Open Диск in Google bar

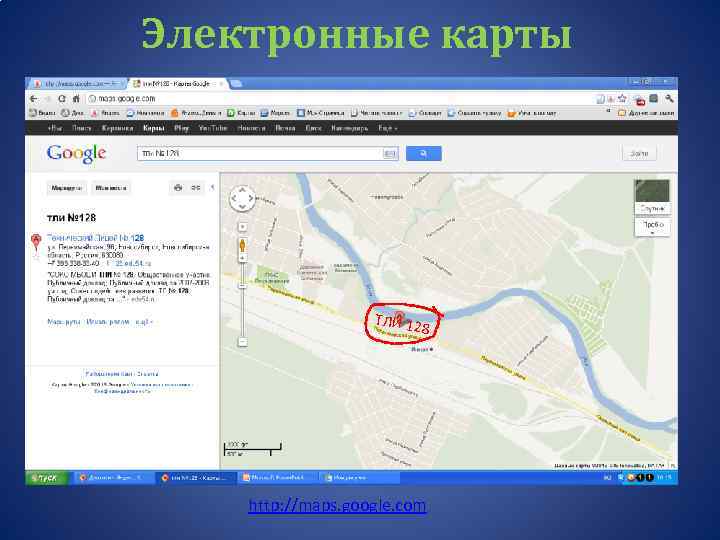(313, 128)
